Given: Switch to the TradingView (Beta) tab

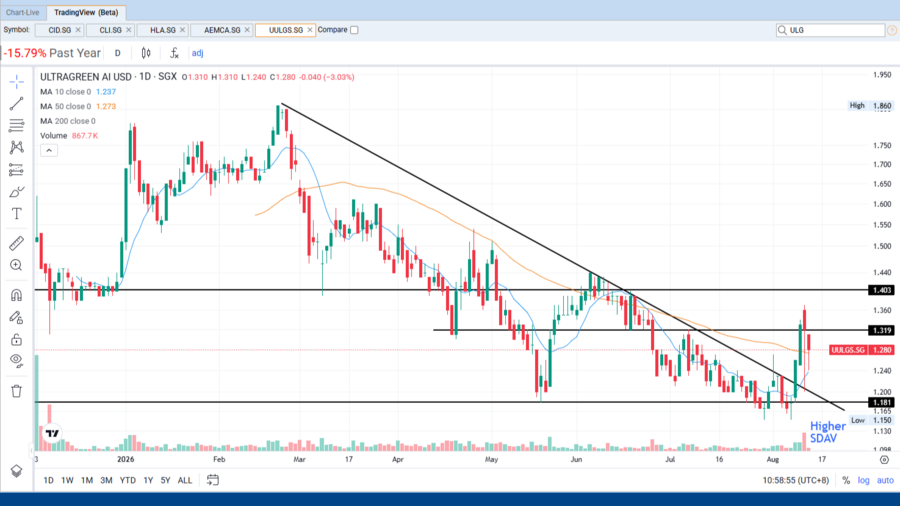Looking at the screenshot, I should (86, 13).
